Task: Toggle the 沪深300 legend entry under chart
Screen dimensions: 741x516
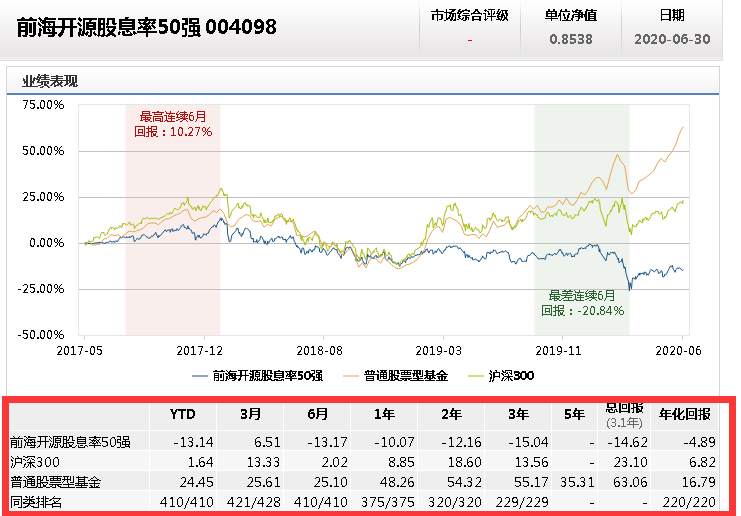Action: click(x=501, y=376)
